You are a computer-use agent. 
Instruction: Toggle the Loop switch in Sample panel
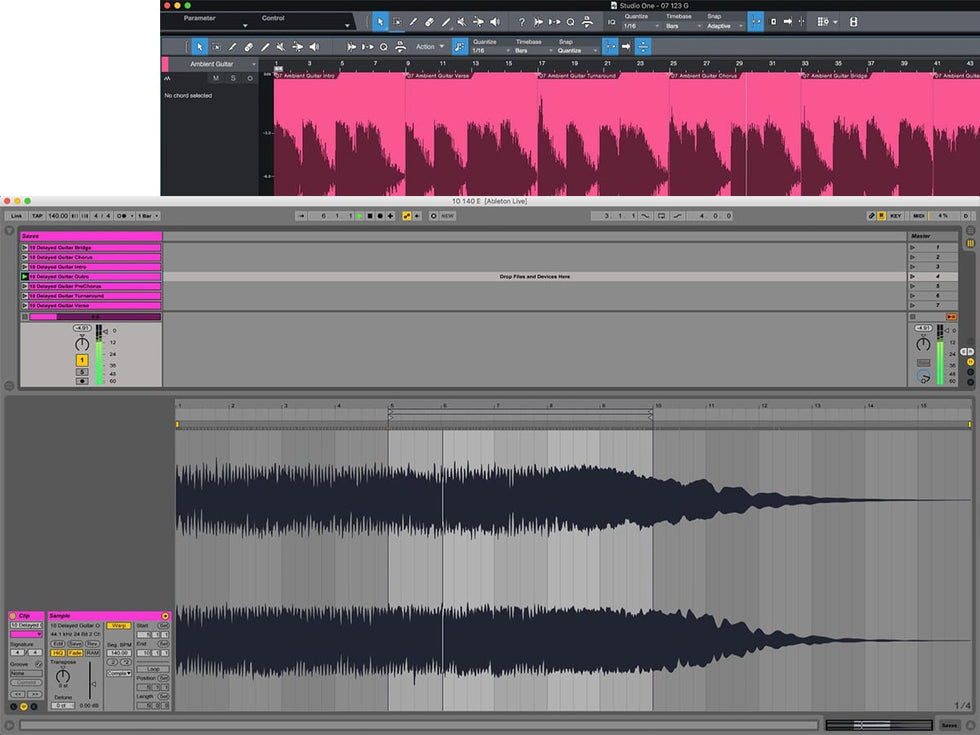pyautogui.click(x=153, y=669)
